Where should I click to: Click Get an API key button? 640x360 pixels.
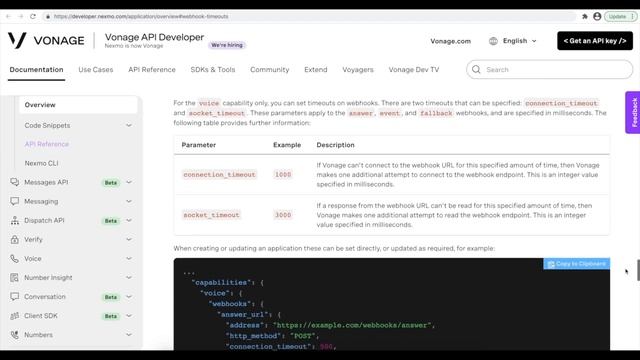[x=595, y=41]
